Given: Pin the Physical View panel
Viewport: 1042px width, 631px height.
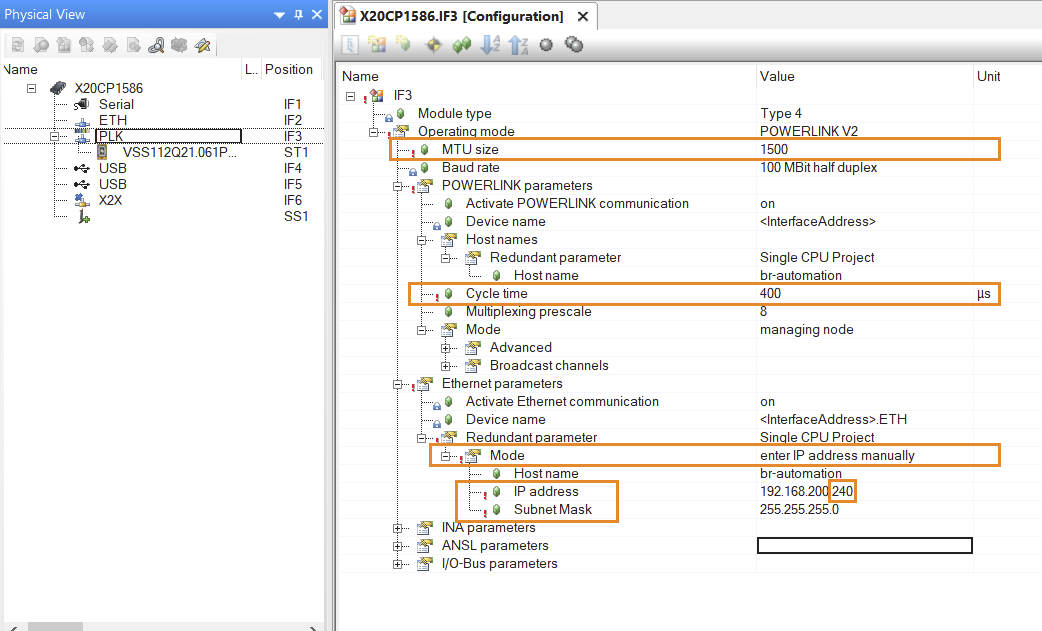Looking at the screenshot, I should point(298,14).
